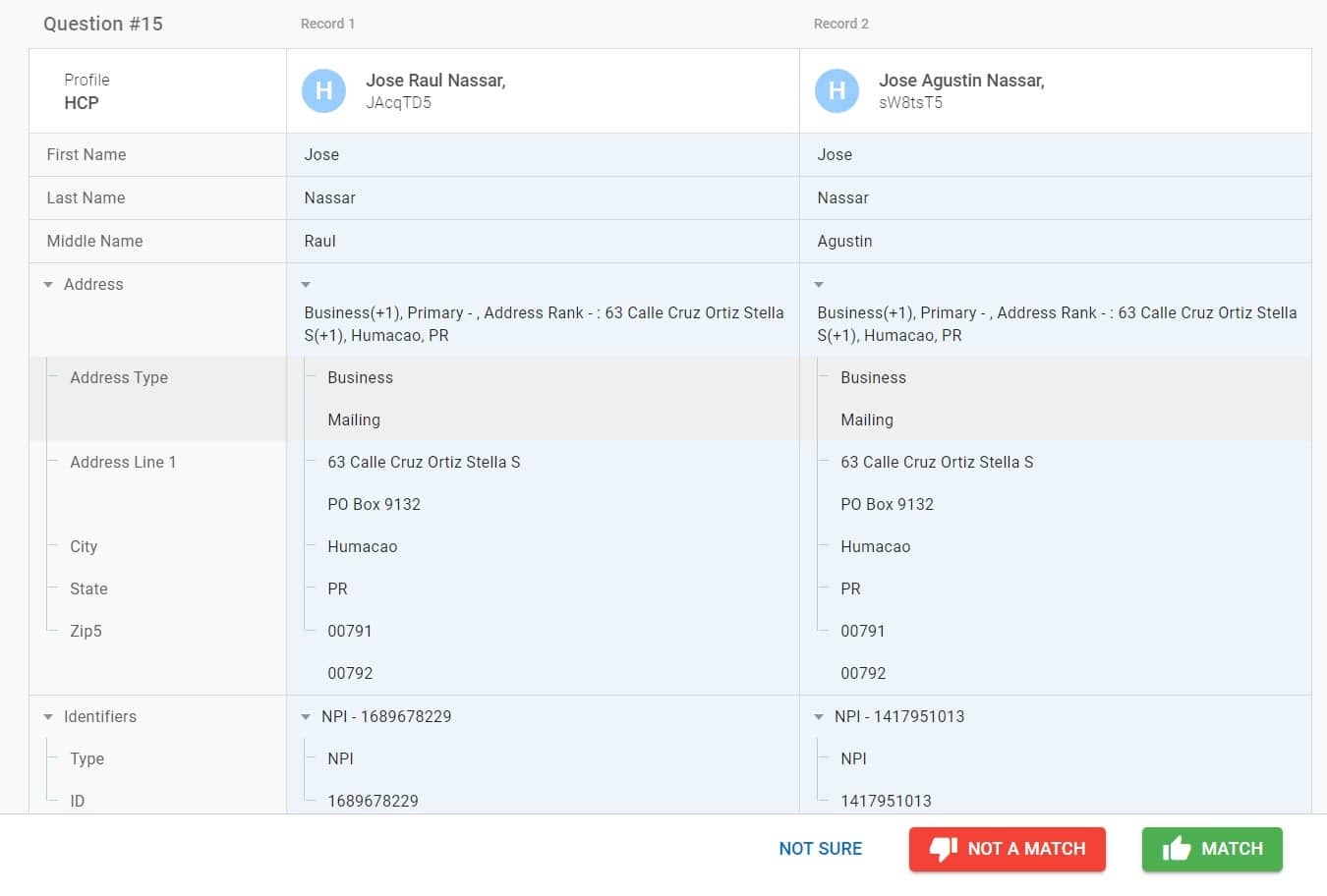Image resolution: width=1327 pixels, height=896 pixels.
Task: Select Record 1 middle name Raul cell
Action: pyautogui.click(x=320, y=242)
